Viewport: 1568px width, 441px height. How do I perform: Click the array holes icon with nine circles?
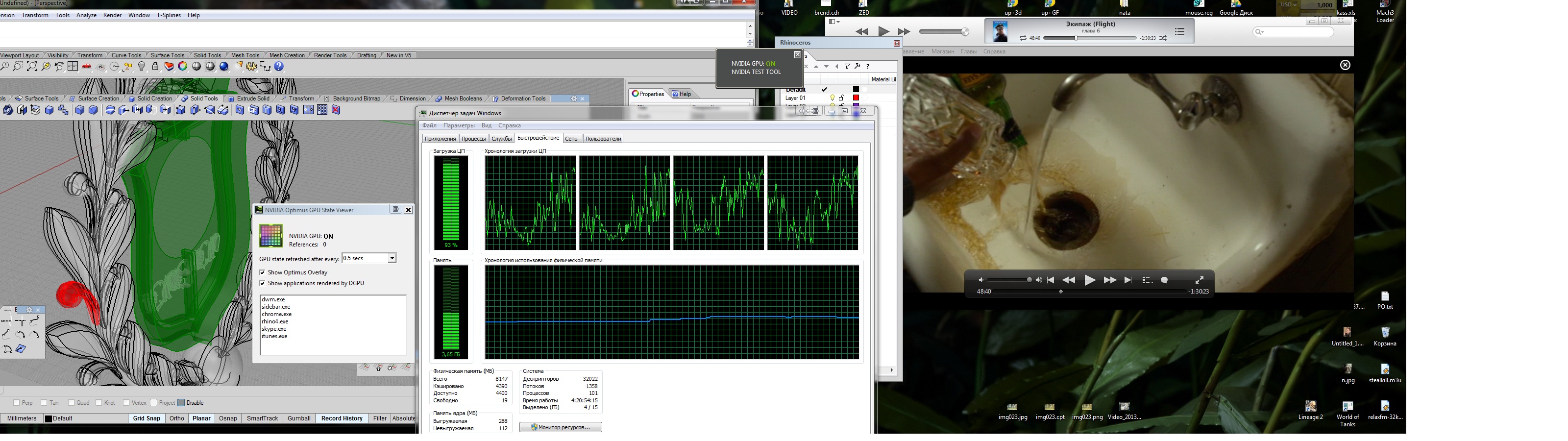(x=322, y=110)
